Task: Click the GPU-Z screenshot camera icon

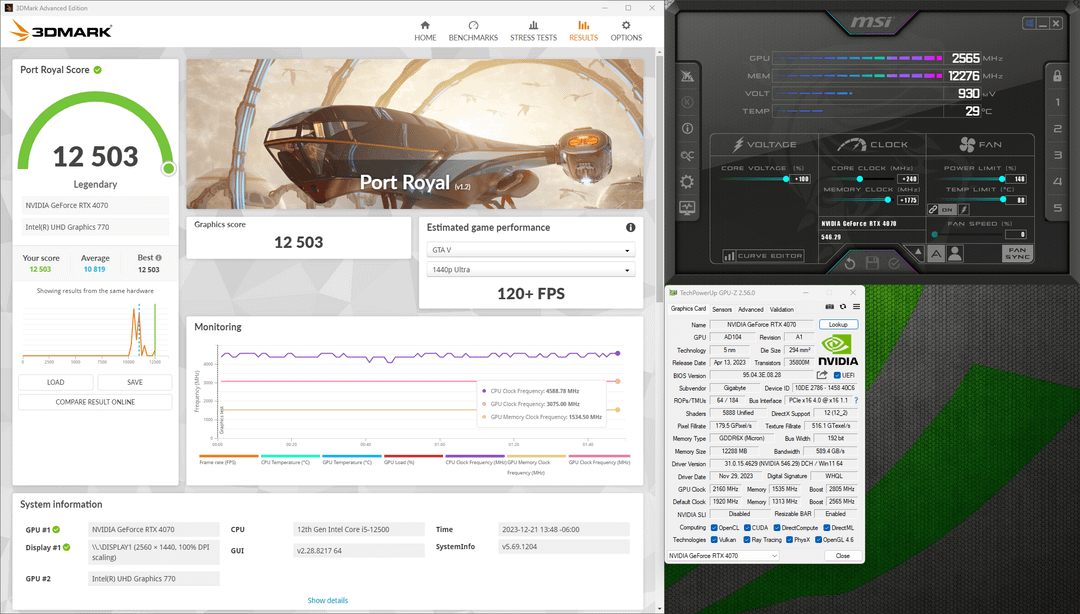Action: tap(830, 307)
